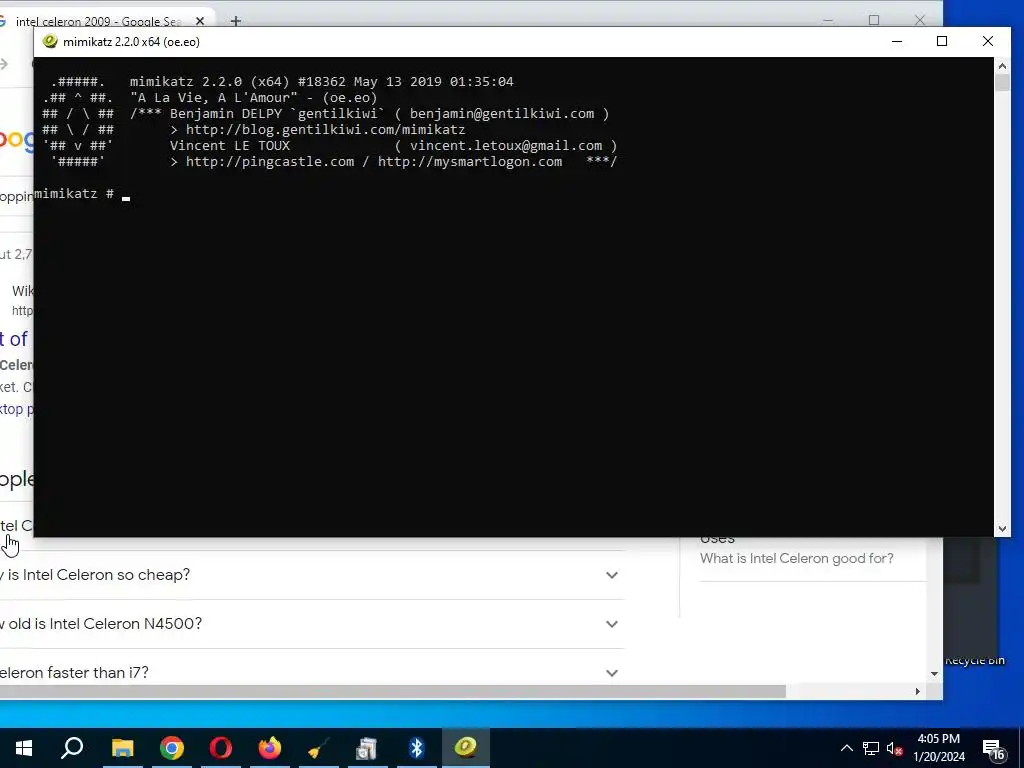Launch Firefox from taskbar
Viewport: 1024px width, 768px height.
tap(270, 748)
